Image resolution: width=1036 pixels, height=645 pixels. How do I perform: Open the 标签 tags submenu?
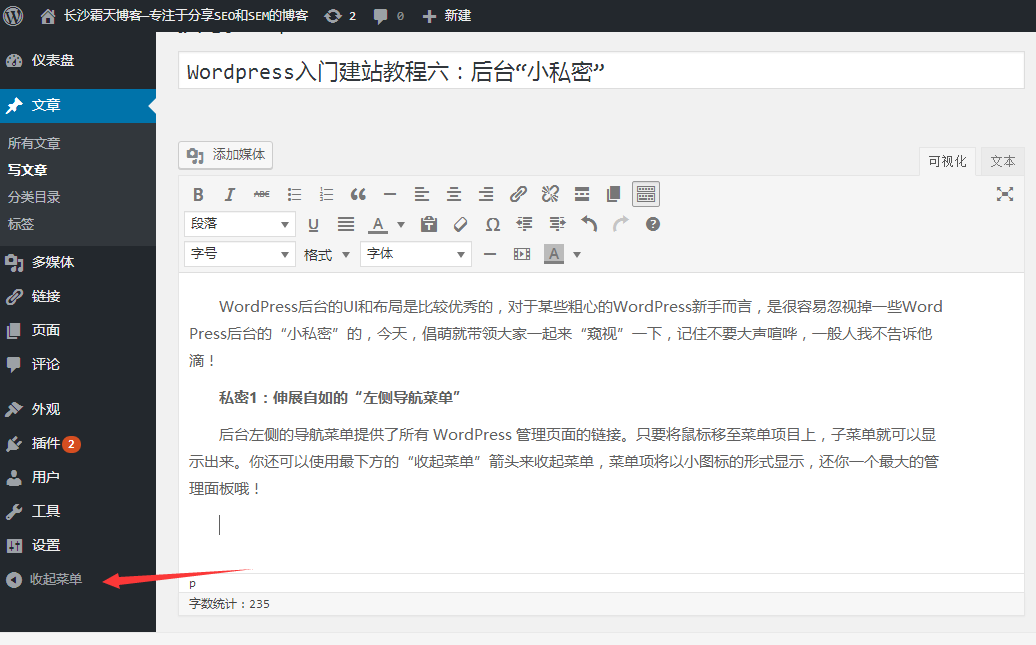(20, 224)
